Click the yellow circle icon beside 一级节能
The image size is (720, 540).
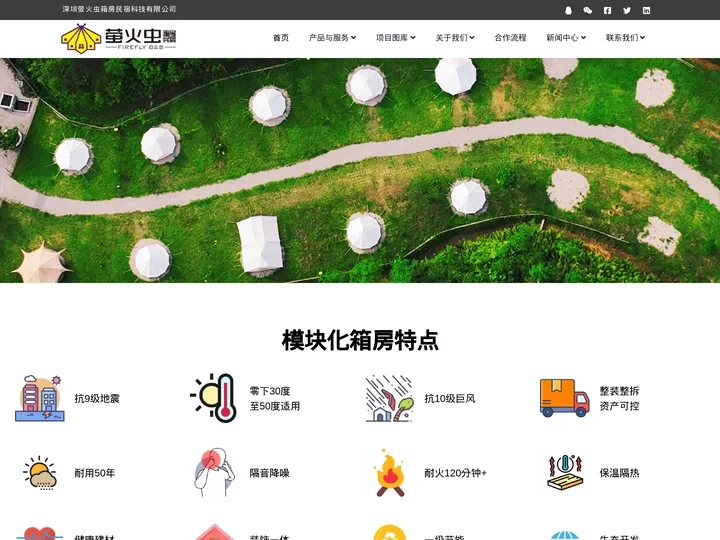pyautogui.click(x=389, y=533)
